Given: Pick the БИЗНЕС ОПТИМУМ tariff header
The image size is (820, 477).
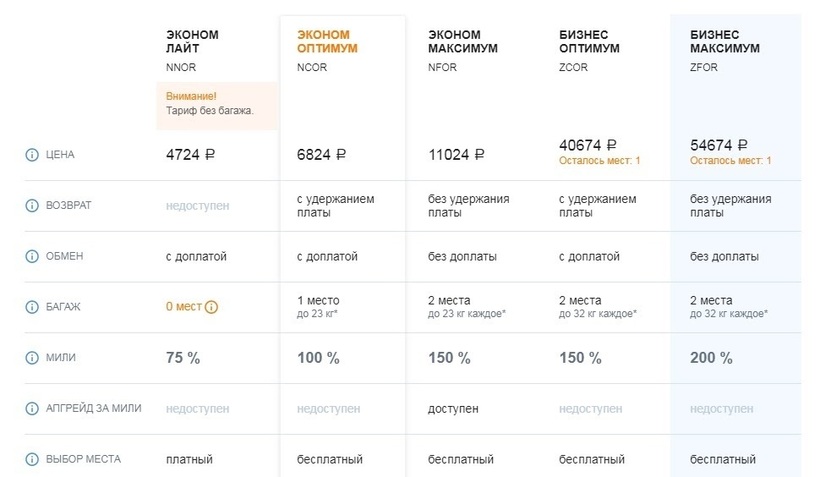Looking at the screenshot, I should pyautogui.click(x=589, y=41).
